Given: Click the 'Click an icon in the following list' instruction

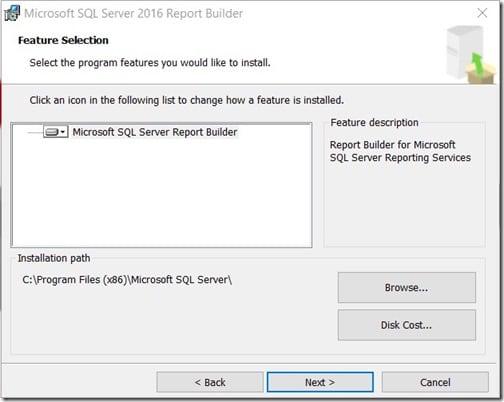Looking at the screenshot, I should coord(187,100).
